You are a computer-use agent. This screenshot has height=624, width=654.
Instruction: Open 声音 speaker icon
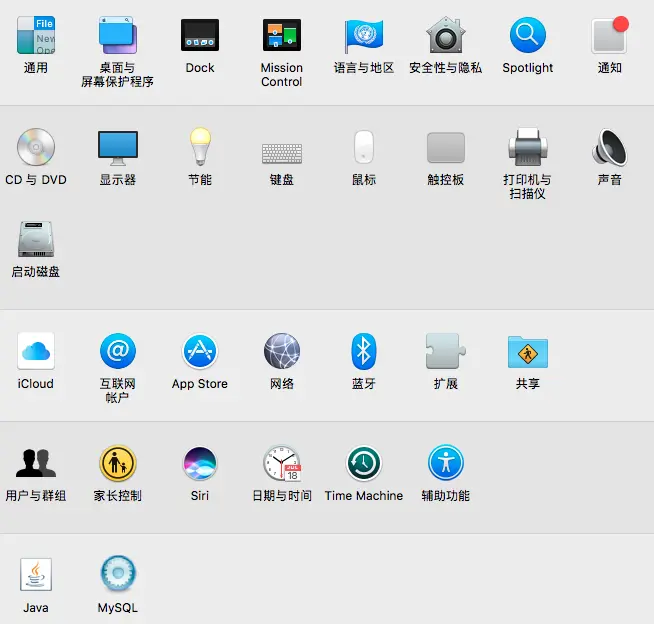[609, 147]
